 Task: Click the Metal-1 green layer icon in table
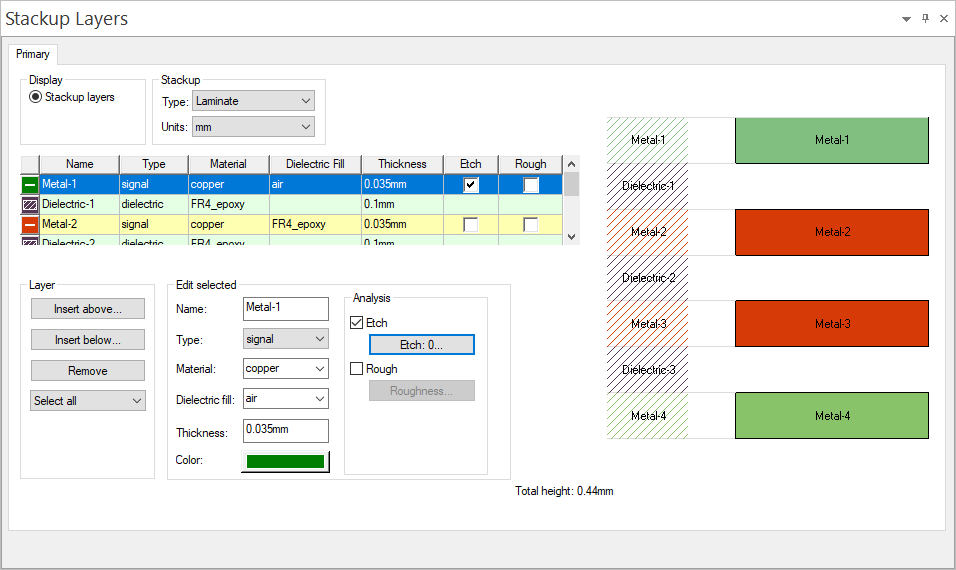point(30,184)
